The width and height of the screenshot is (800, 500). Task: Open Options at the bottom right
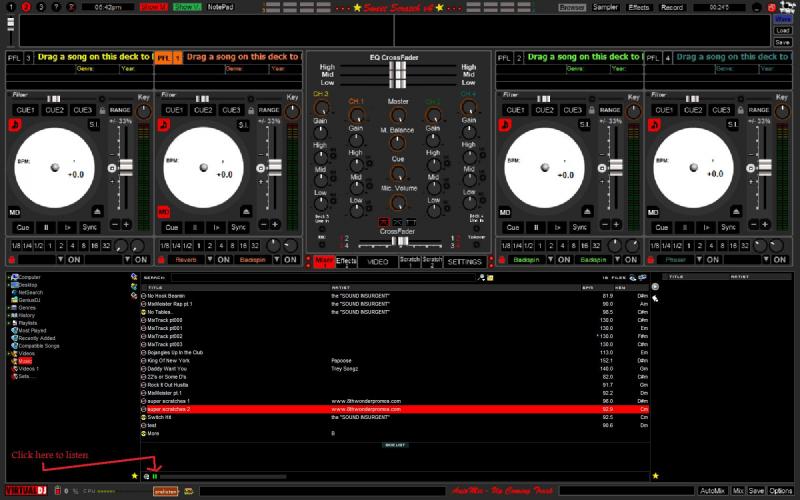click(x=781, y=491)
